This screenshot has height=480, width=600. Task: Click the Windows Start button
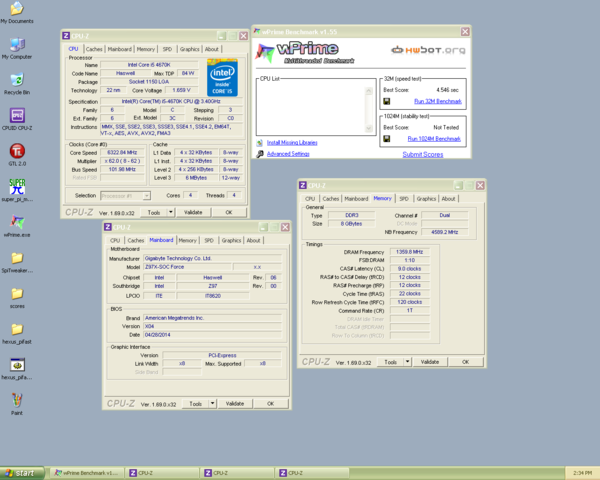point(21,473)
